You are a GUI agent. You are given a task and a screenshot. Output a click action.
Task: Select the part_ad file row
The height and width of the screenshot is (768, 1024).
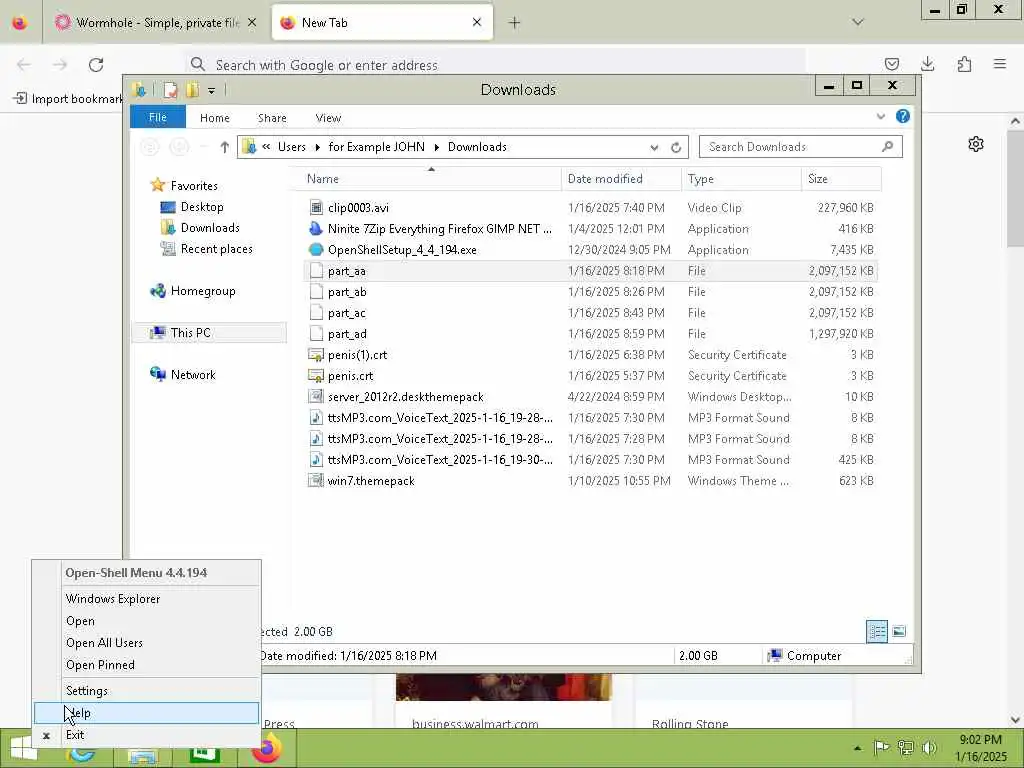pos(590,334)
